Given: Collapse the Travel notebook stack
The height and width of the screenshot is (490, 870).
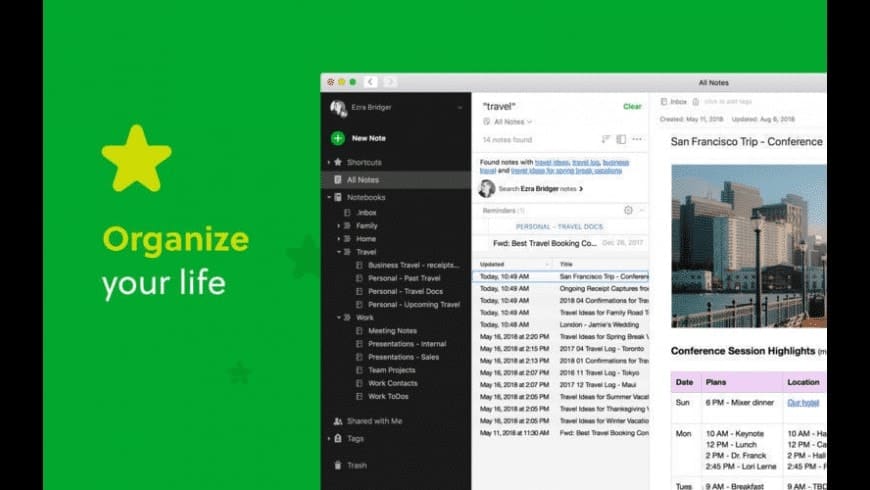Looking at the screenshot, I should (x=338, y=252).
